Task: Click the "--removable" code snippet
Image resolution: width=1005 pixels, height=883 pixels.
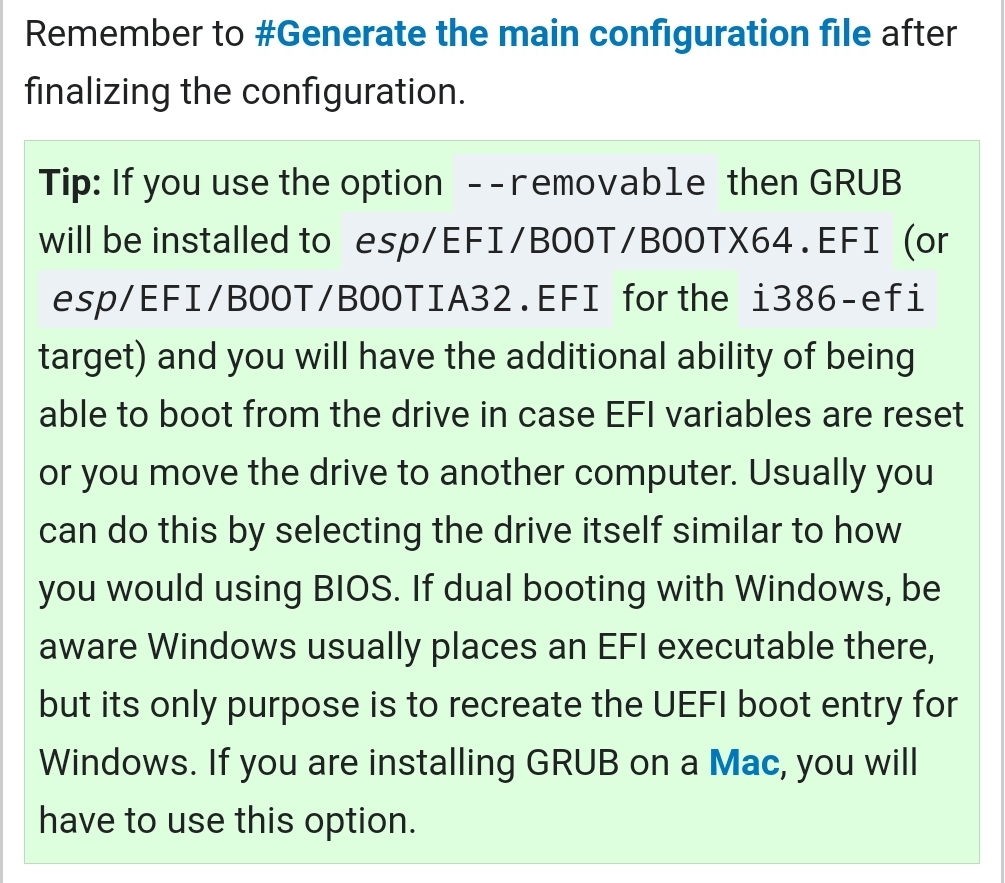Action: point(586,183)
